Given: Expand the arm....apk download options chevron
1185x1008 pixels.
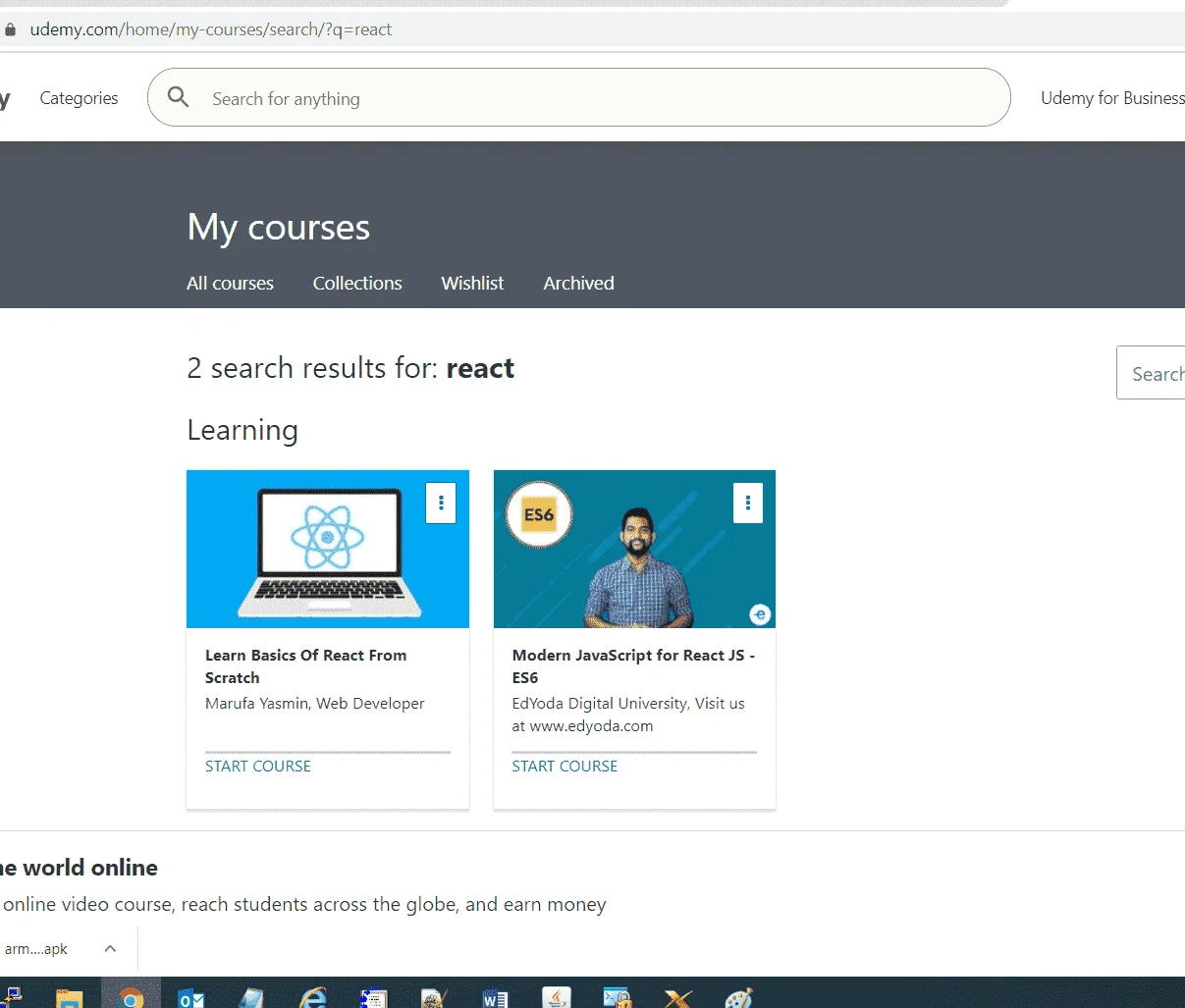Looking at the screenshot, I should [110, 948].
